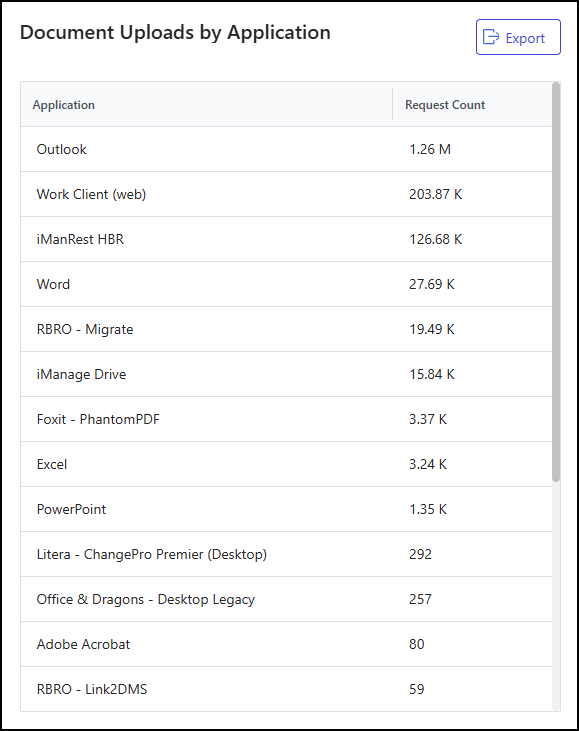The image size is (579, 731).
Task: Click the 1.35 K request count
Action: [428, 509]
